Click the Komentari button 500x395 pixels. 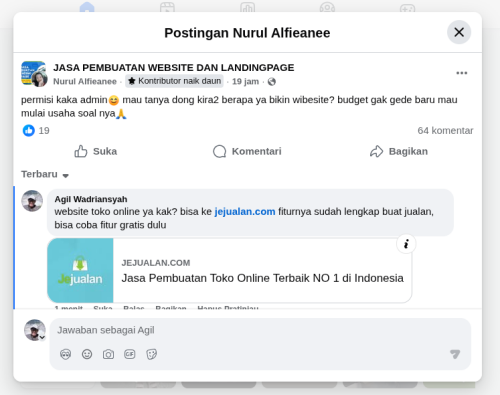(247, 151)
